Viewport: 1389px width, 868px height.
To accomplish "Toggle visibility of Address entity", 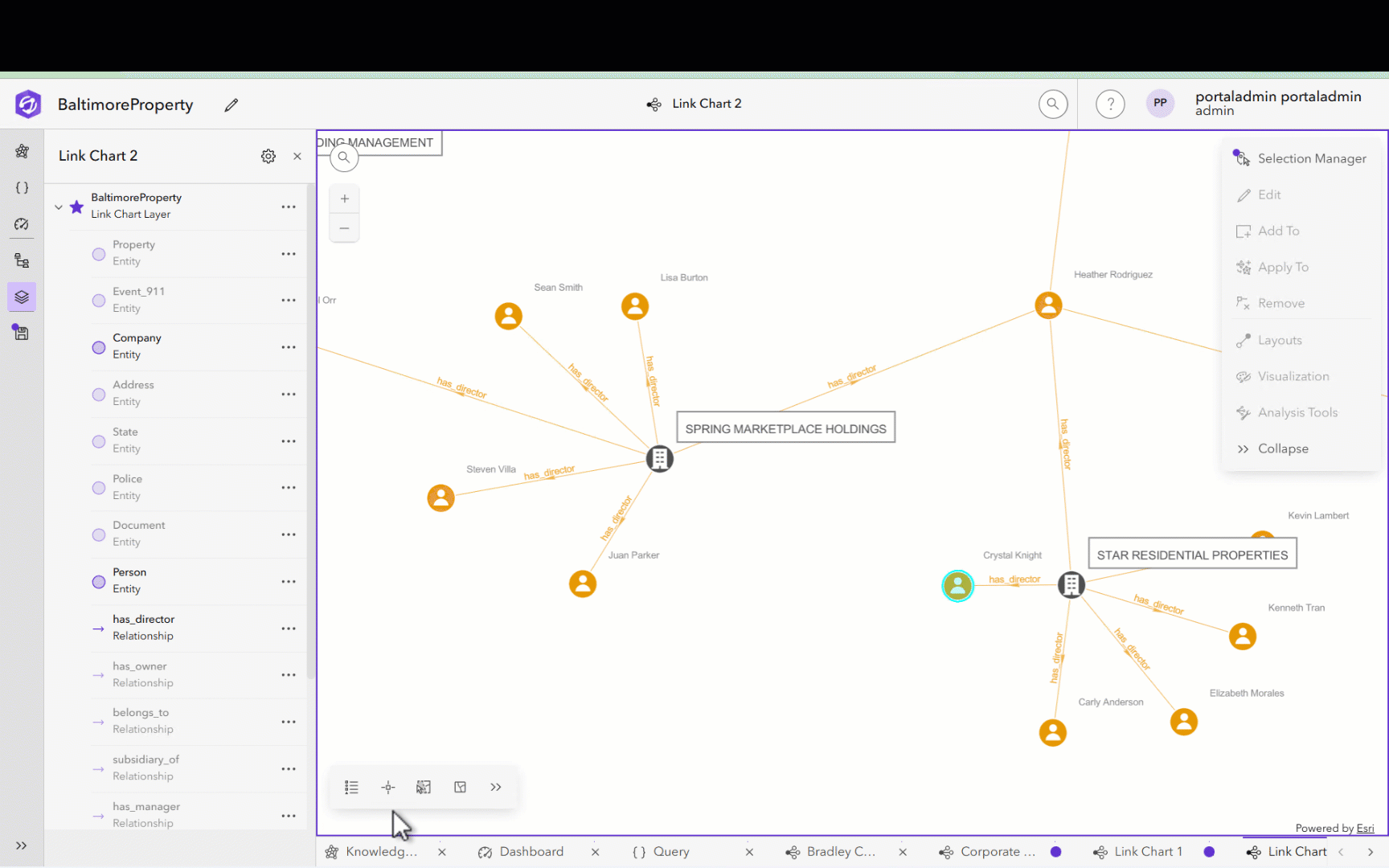I will click(x=99, y=395).
